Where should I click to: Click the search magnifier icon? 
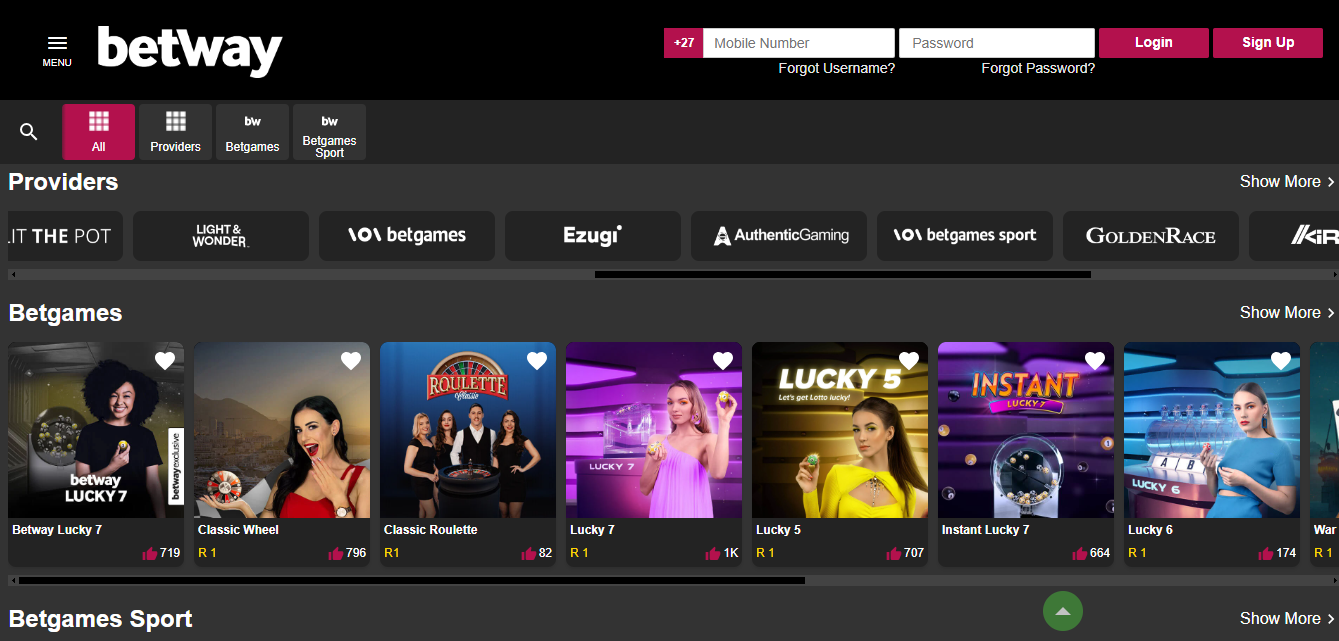click(x=29, y=132)
